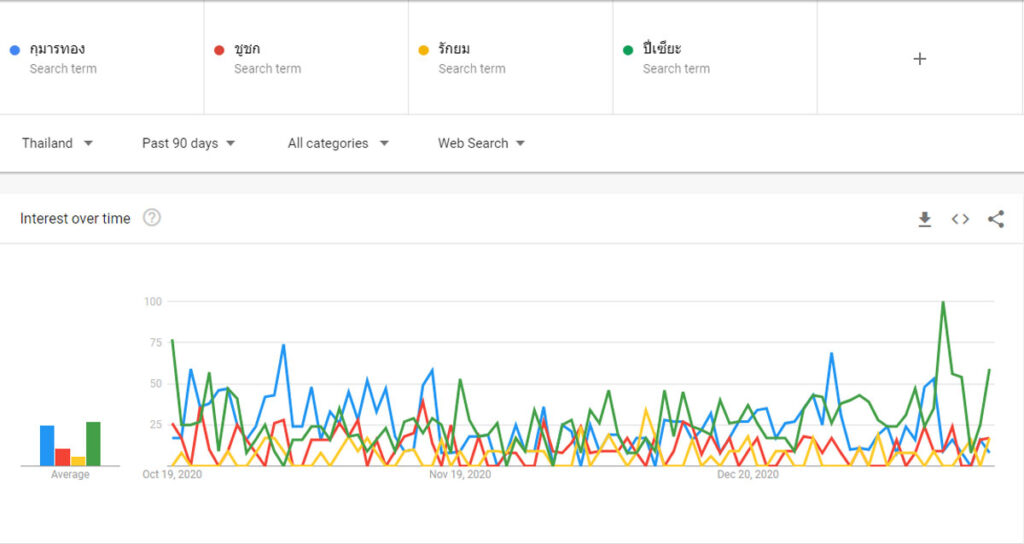The height and width of the screenshot is (544, 1024).
Task: Select the green dot of ปี่เซียะ term
Action: [x=628, y=50]
